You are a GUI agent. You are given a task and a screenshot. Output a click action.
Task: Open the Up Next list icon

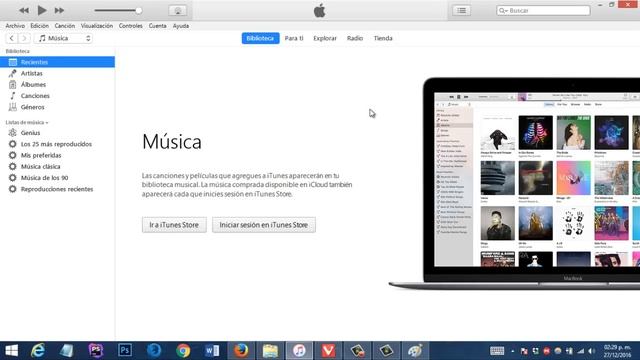[x=461, y=11]
